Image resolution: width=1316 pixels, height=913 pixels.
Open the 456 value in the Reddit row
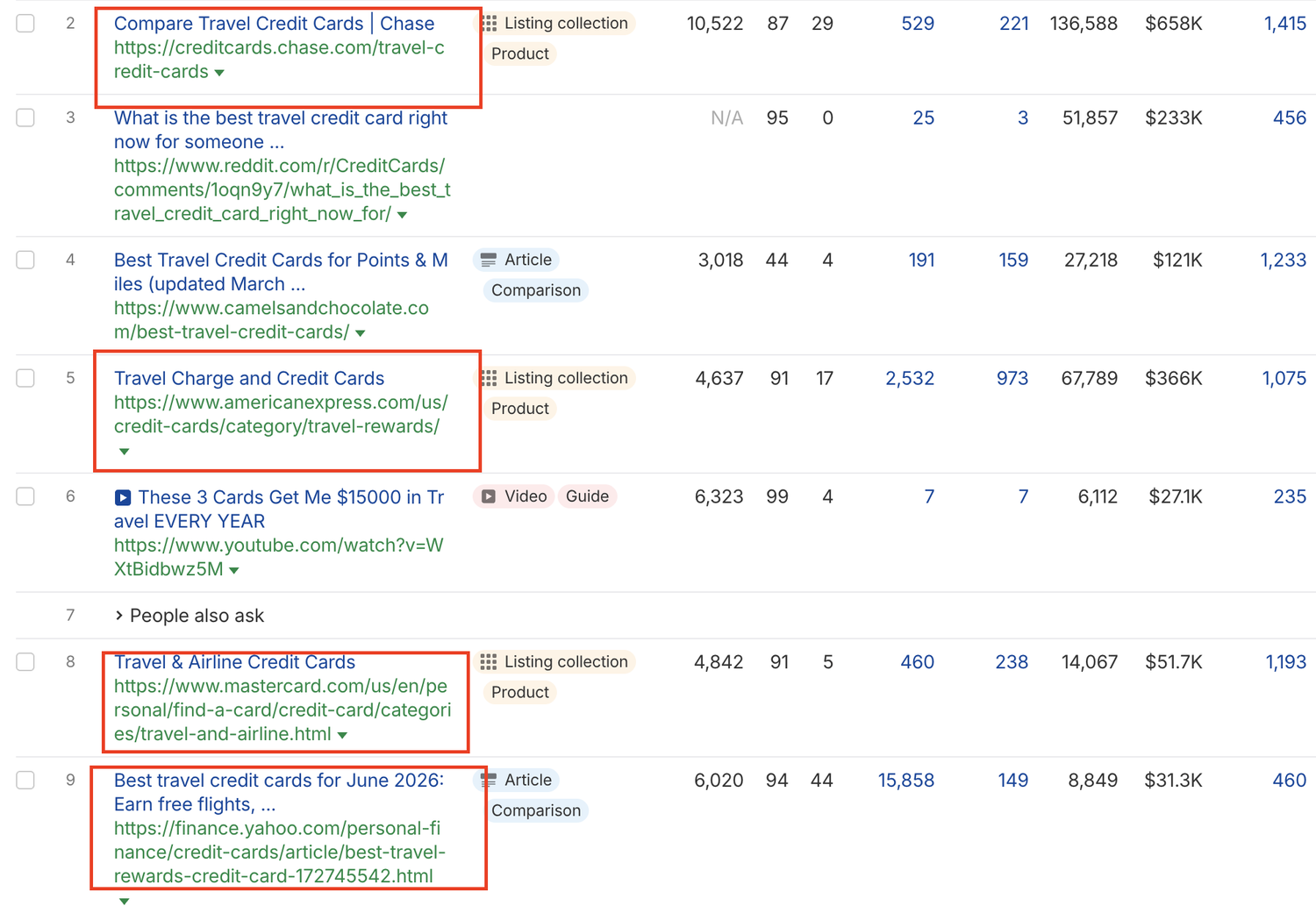point(1290,118)
